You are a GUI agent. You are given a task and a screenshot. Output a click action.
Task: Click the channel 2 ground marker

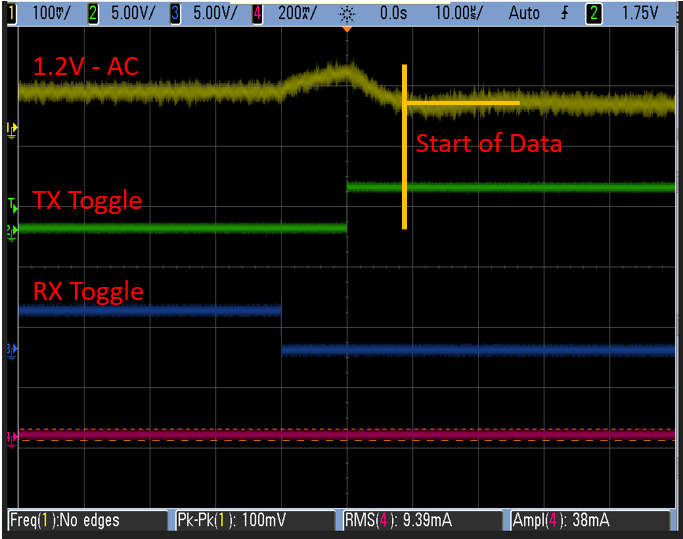pyautogui.click(x=12, y=231)
